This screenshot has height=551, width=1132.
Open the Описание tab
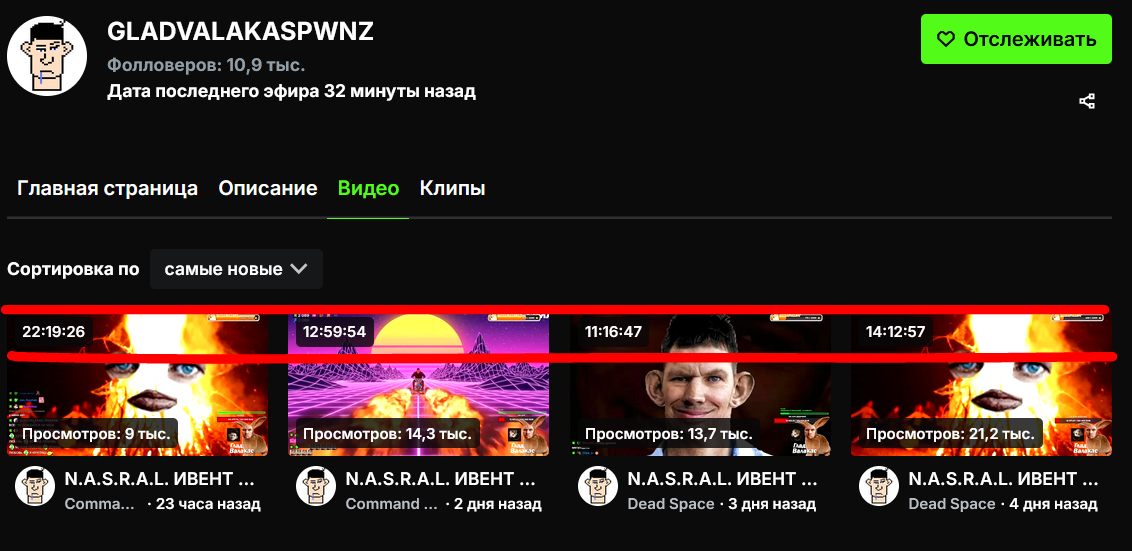tap(268, 188)
